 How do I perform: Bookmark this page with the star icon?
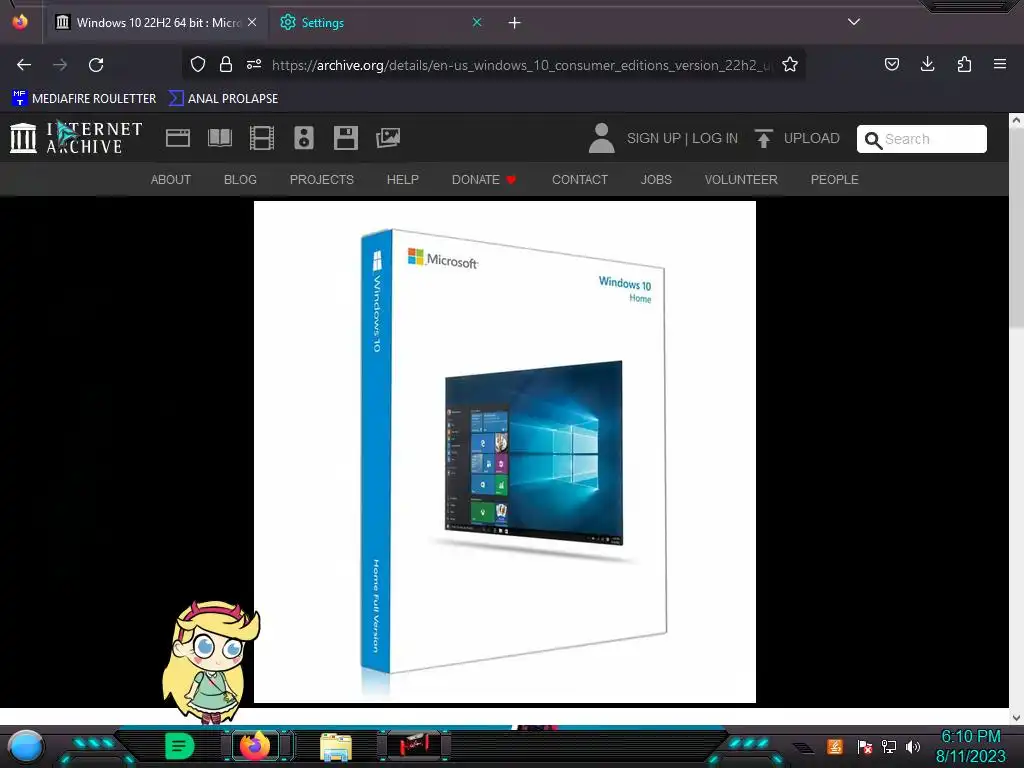(790, 64)
